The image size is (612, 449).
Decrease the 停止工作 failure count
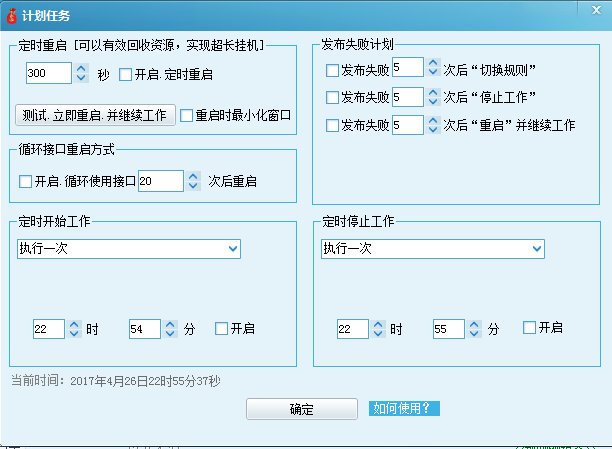pos(433,101)
